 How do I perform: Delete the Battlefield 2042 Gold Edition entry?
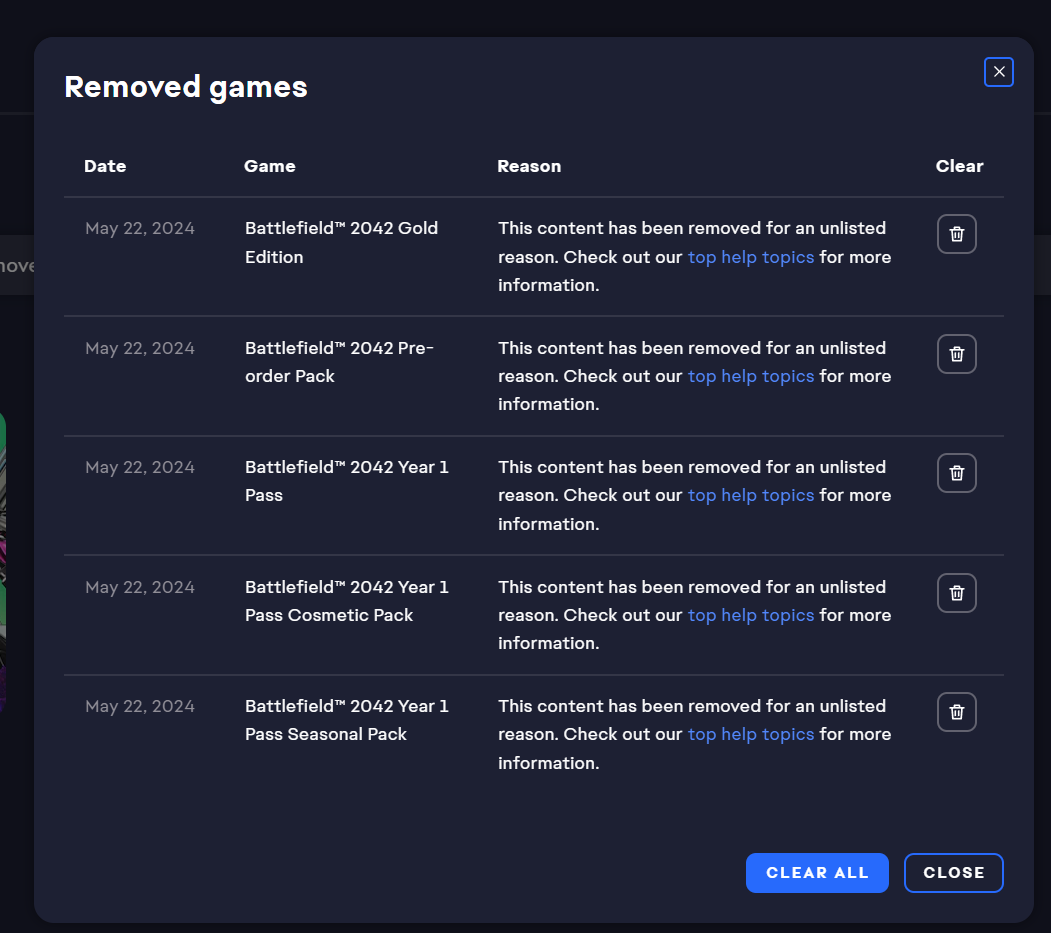point(956,234)
